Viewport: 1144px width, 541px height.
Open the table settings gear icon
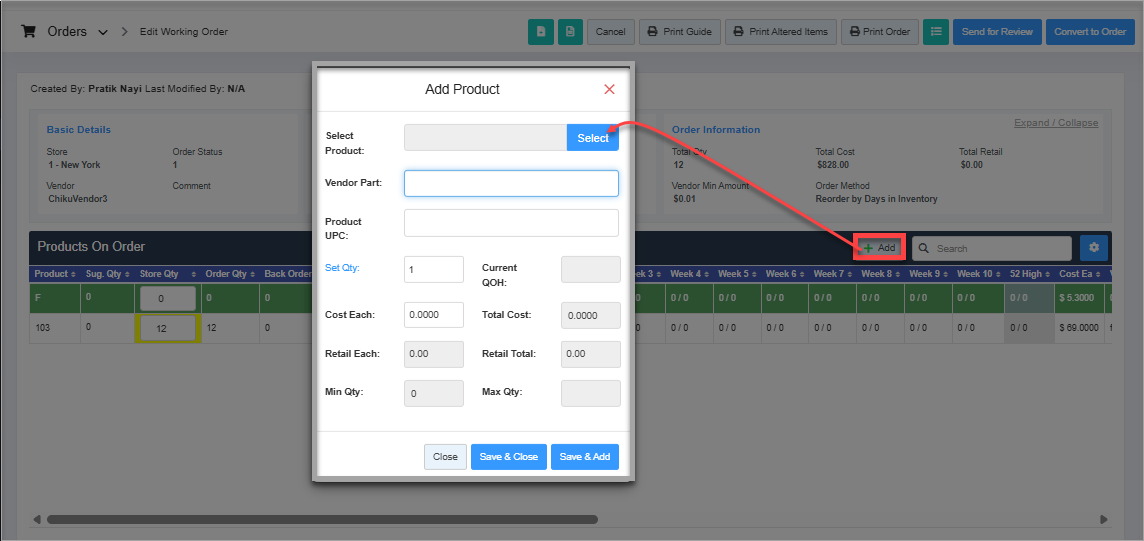click(x=1094, y=248)
